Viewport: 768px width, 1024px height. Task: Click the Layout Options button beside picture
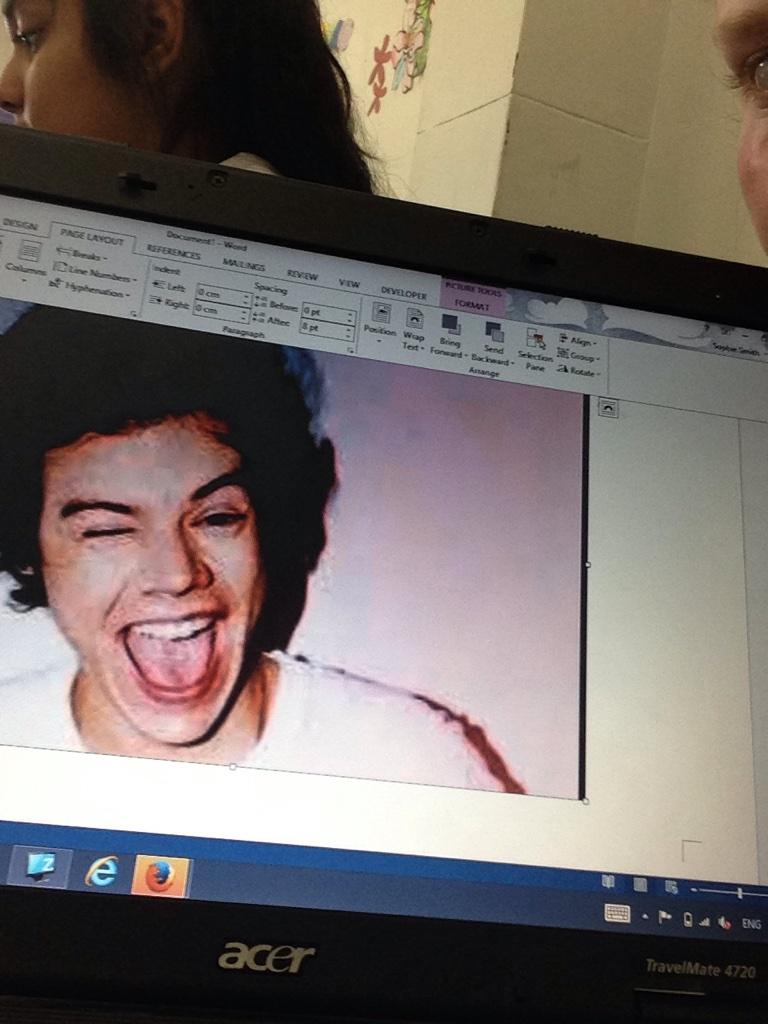pyautogui.click(x=607, y=407)
